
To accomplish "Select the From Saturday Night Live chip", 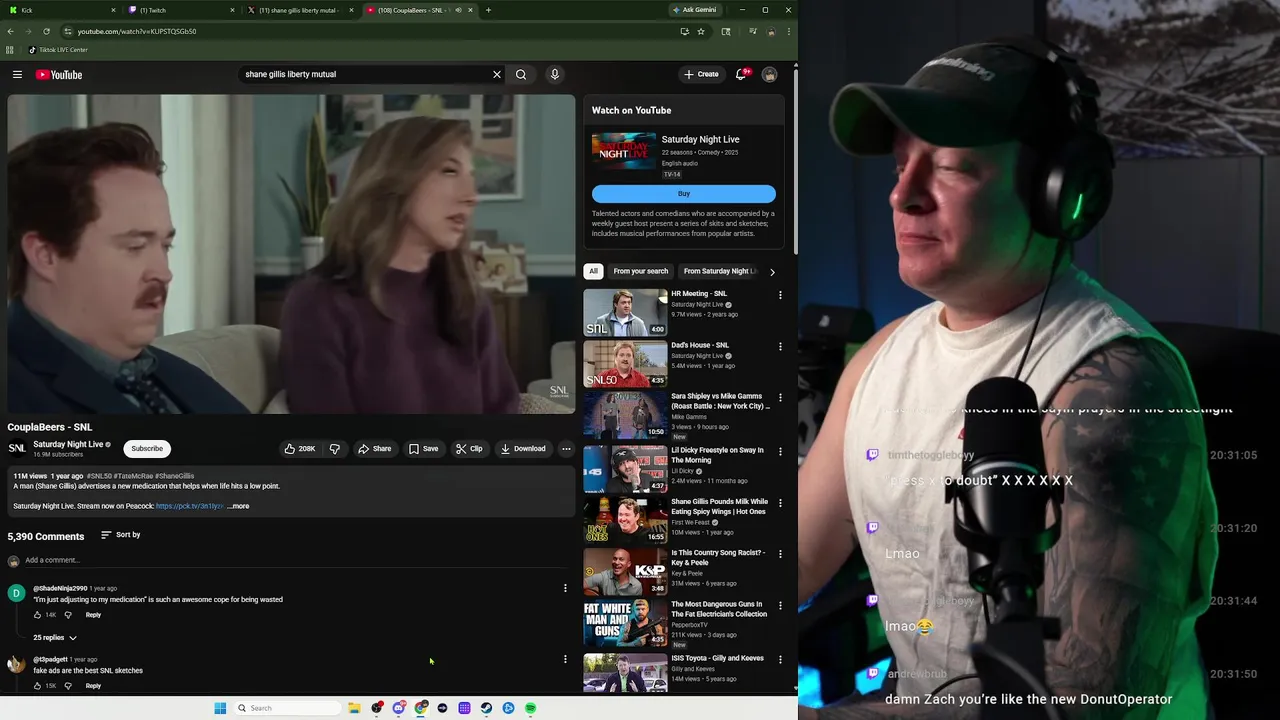I will [x=719, y=271].
